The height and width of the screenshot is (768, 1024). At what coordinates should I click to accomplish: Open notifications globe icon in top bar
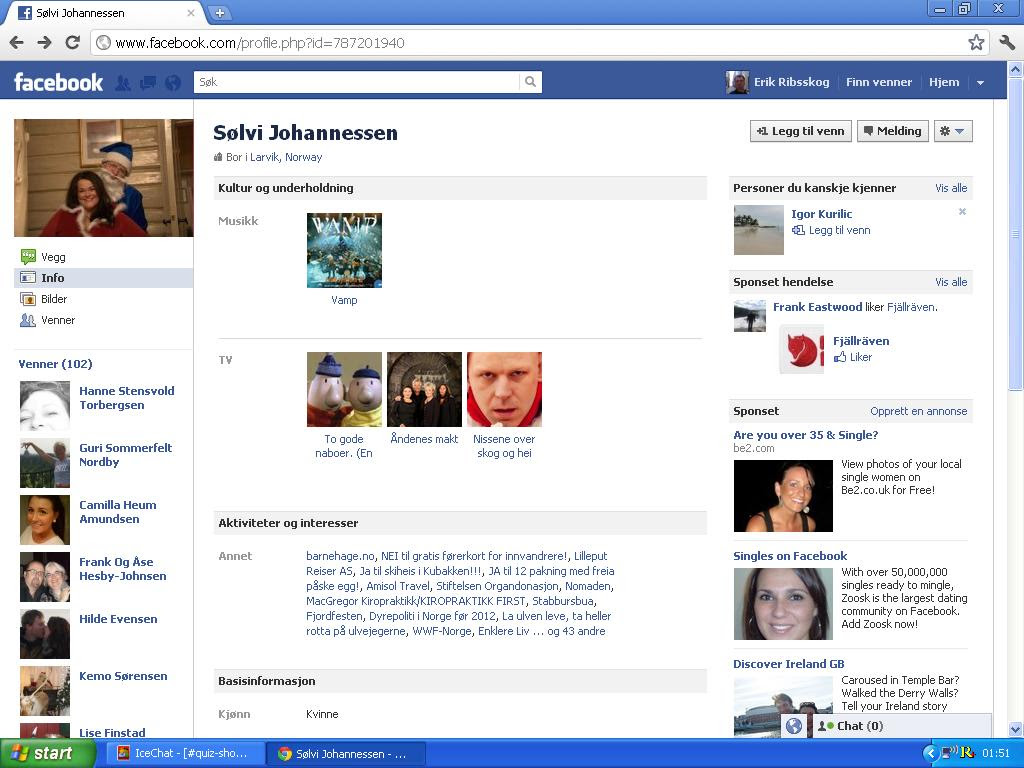point(173,82)
